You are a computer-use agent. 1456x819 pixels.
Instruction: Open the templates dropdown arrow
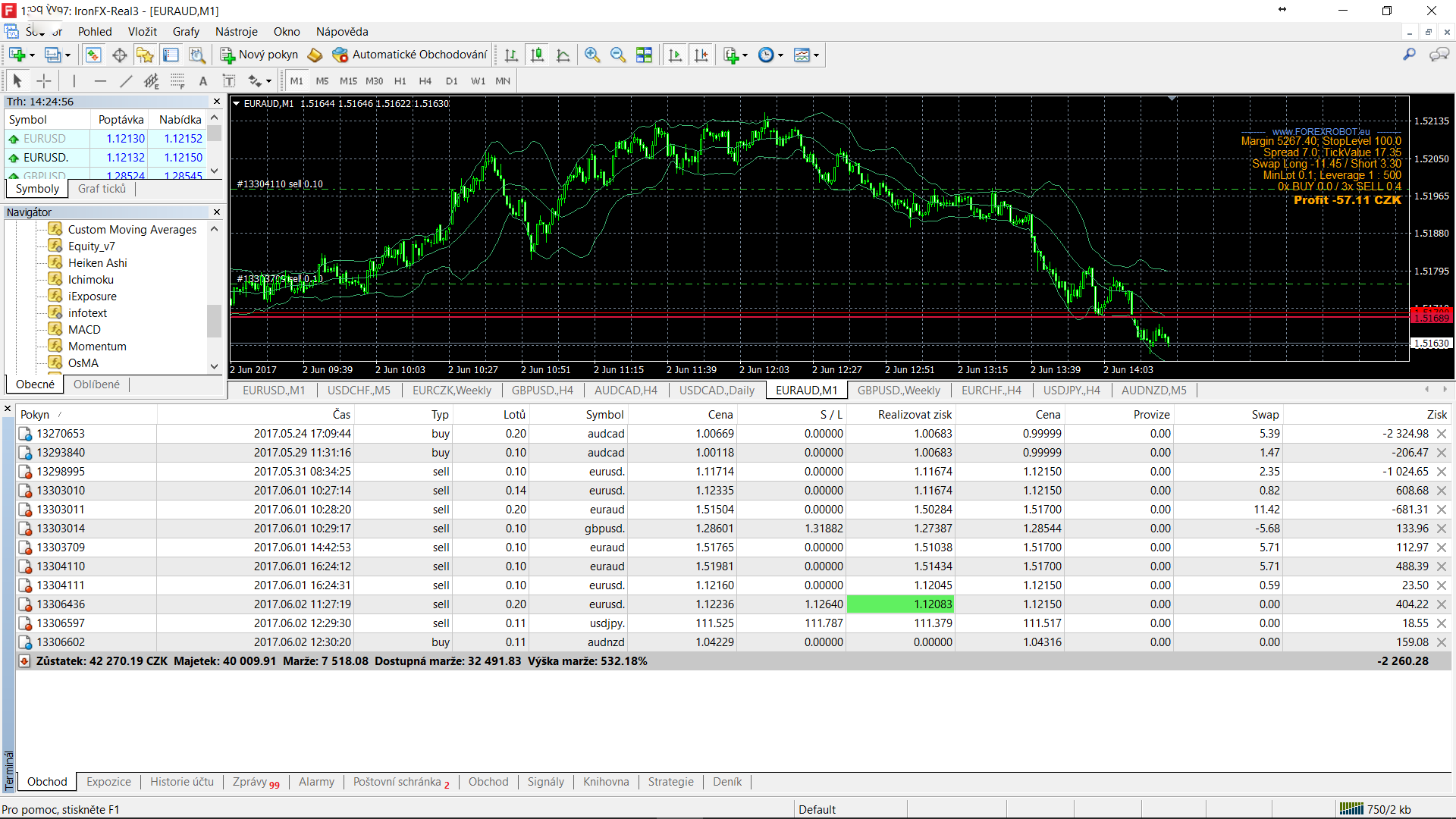click(x=816, y=55)
